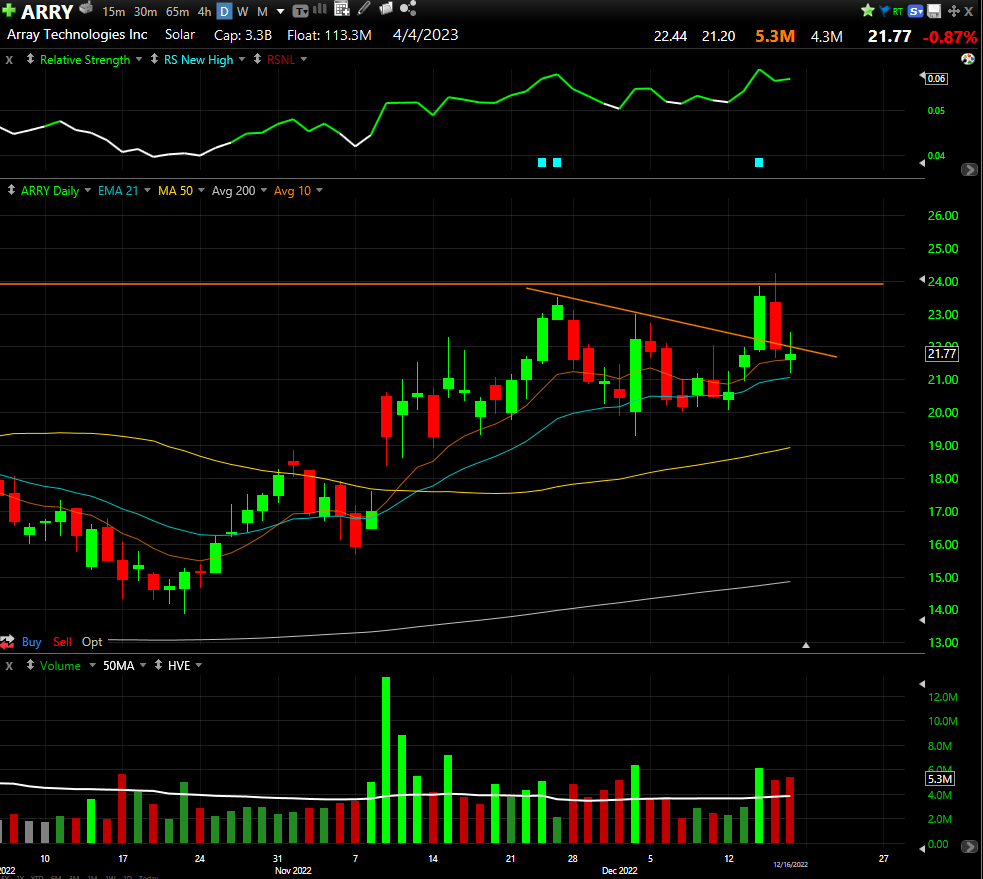Viewport: 983px width, 879px height.
Task: Open the TV template icon
Action: coord(301,11)
